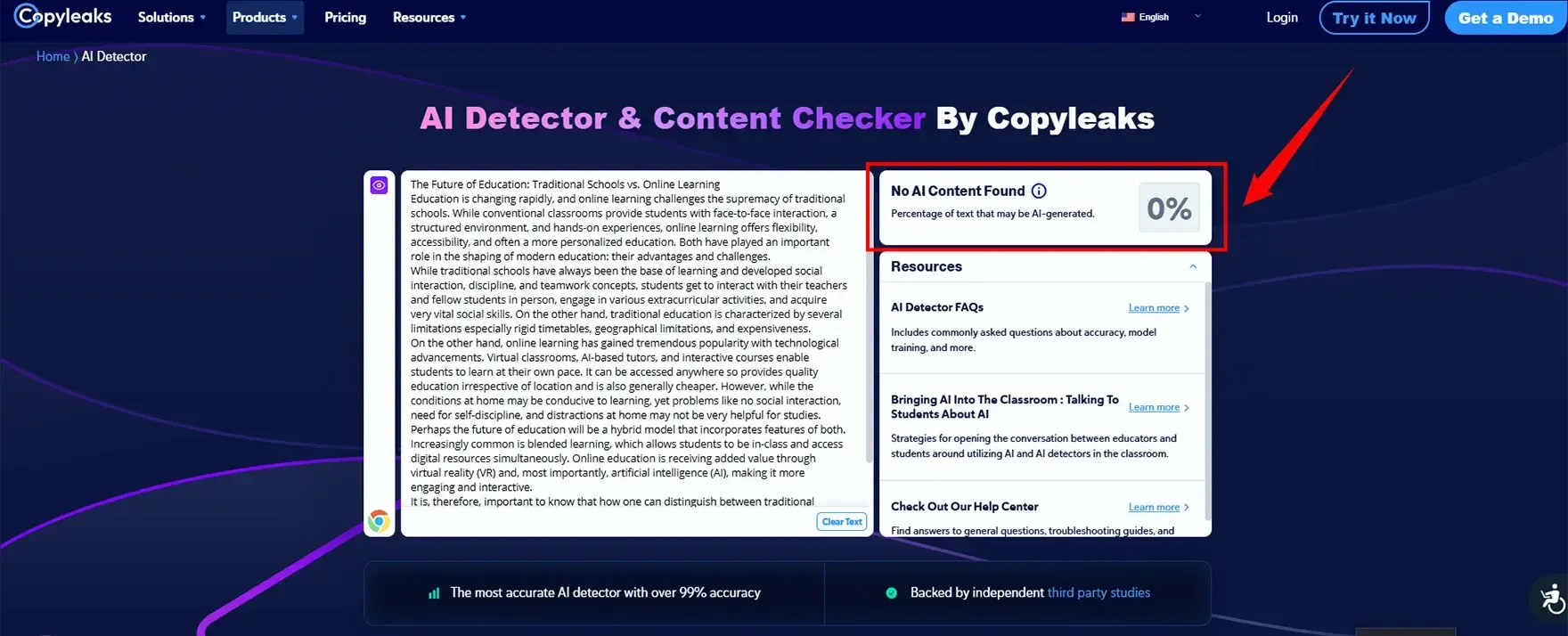Click the AI Detector FAQs heading
The height and width of the screenshot is (636, 1568).
[x=937, y=307]
